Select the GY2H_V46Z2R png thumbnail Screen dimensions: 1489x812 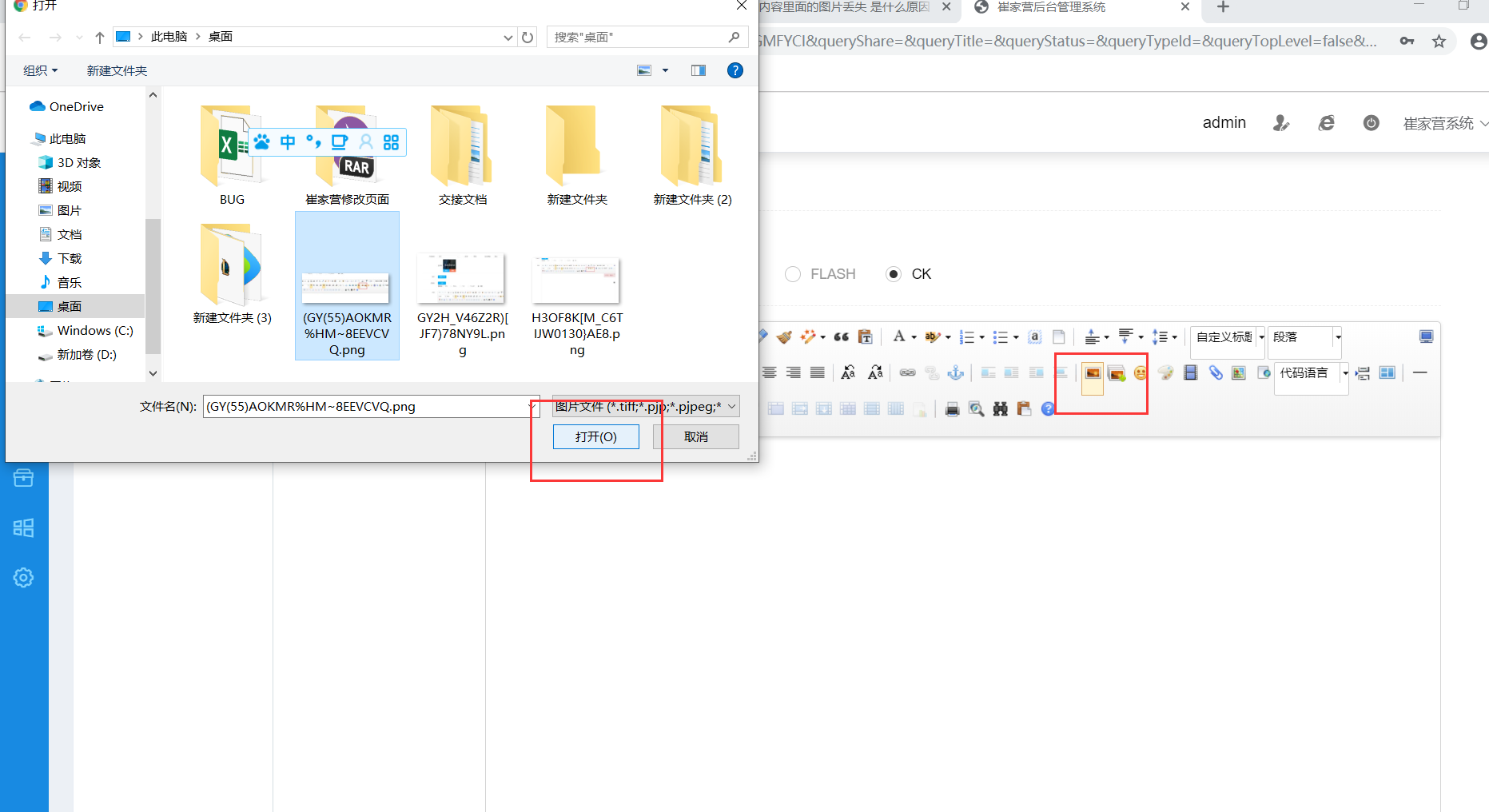[462, 277]
